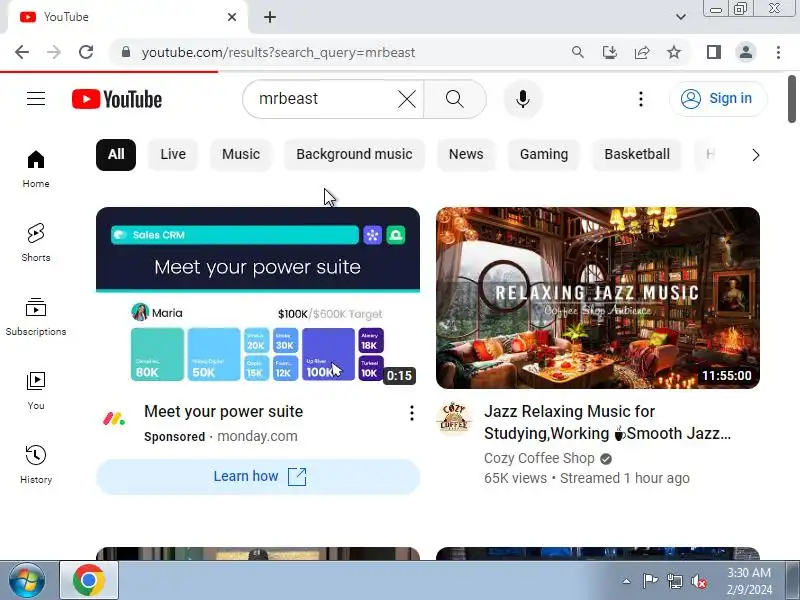This screenshot has width=800, height=600.
Task: Open the YouTube hamburger guide menu
Action: [x=36, y=98]
